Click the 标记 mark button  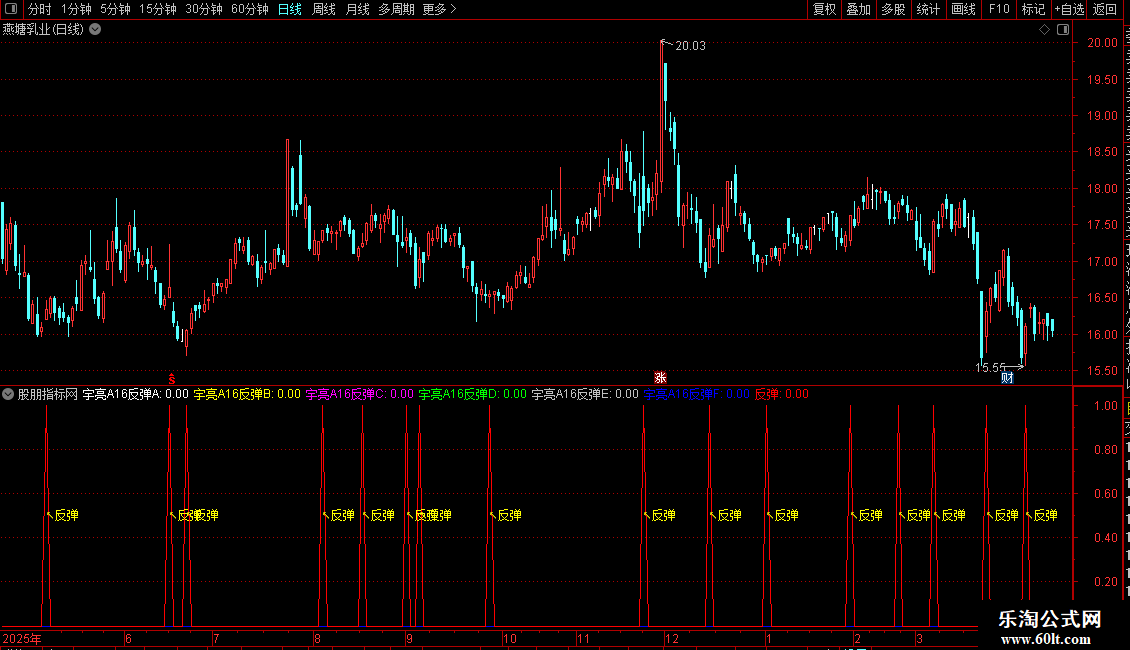1033,9
